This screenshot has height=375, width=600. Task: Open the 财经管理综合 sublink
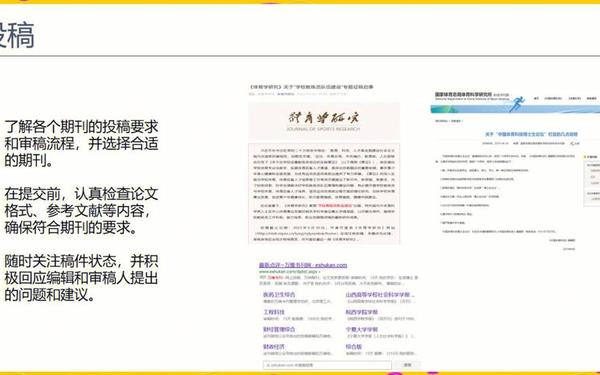click(x=279, y=329)
